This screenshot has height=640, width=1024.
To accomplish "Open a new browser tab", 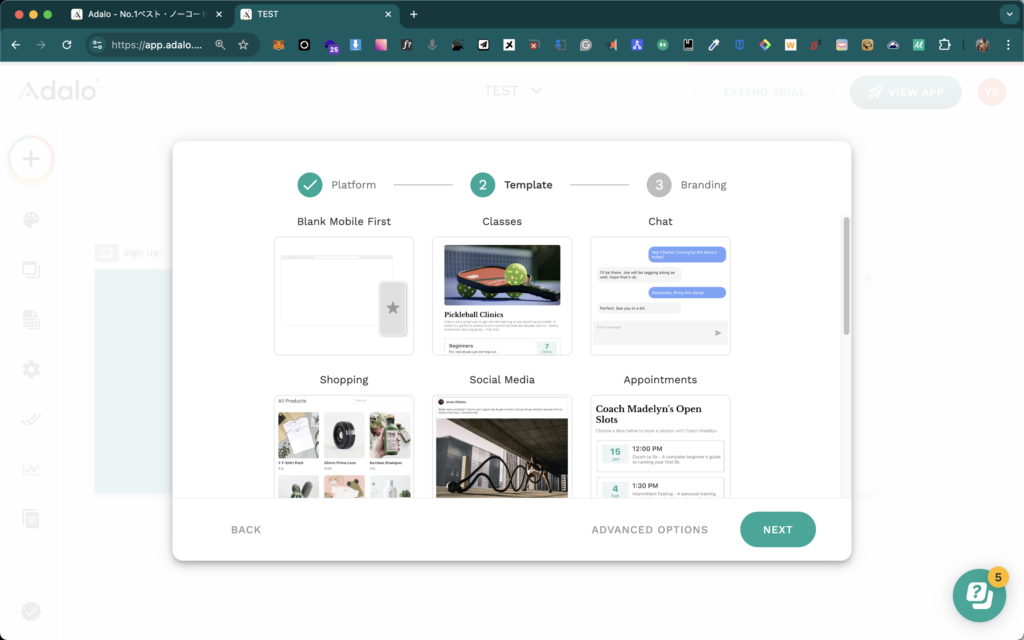I will [413, 14].
